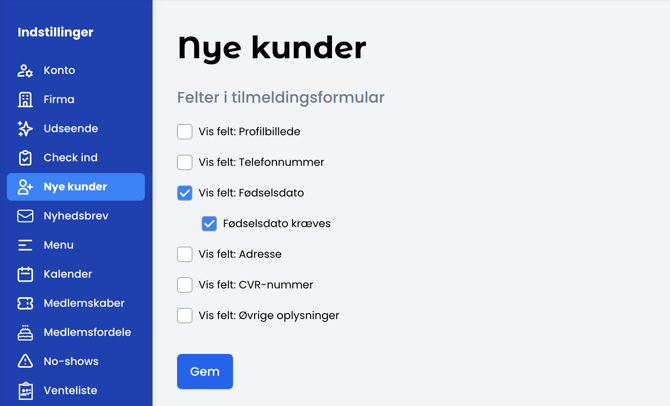Select Nye kunder in the sidebar

(x=75, y=187)
